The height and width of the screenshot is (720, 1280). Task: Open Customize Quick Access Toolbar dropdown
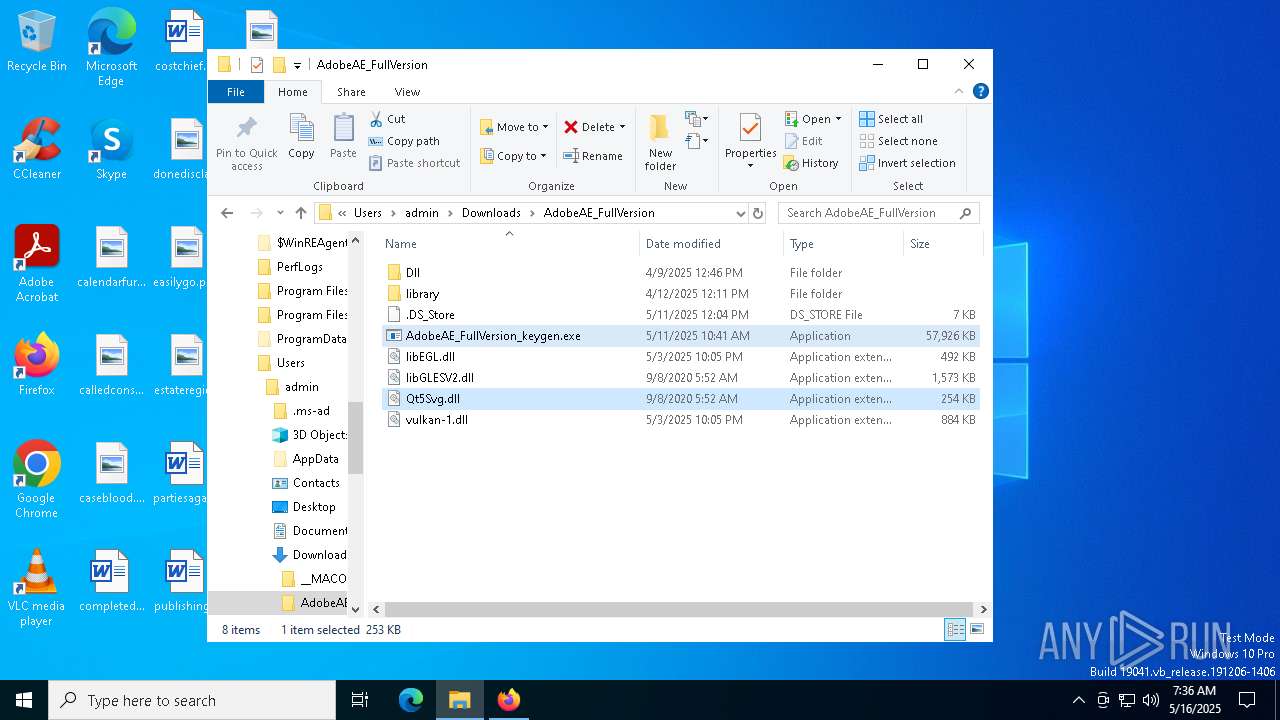click(x=297, y=65)
